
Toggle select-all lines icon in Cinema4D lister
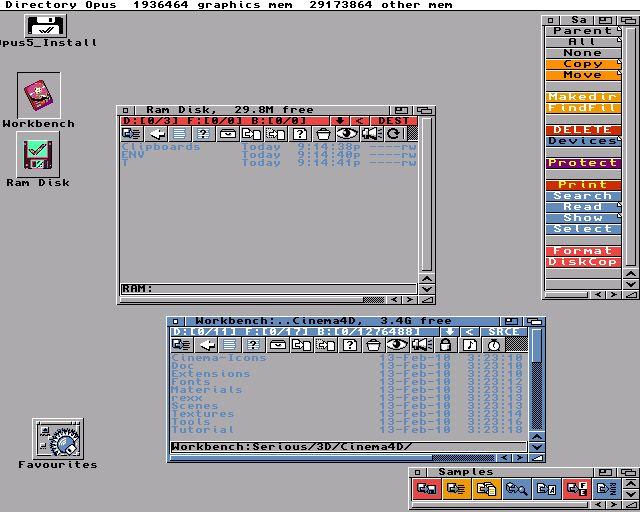(x=229, y=345)
